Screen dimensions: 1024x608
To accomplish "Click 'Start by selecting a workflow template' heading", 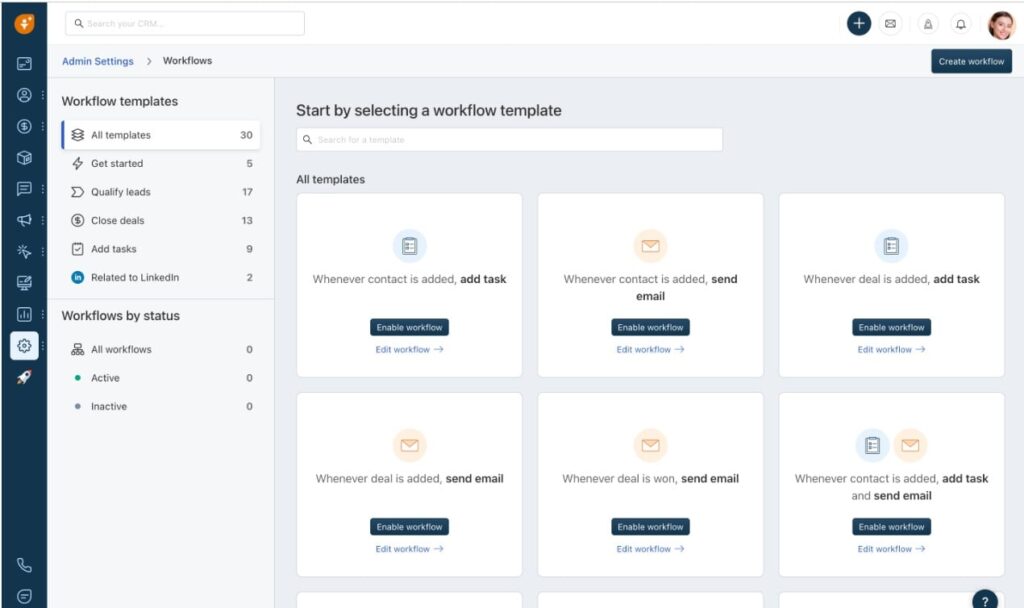I will click(x=428, y=110).
